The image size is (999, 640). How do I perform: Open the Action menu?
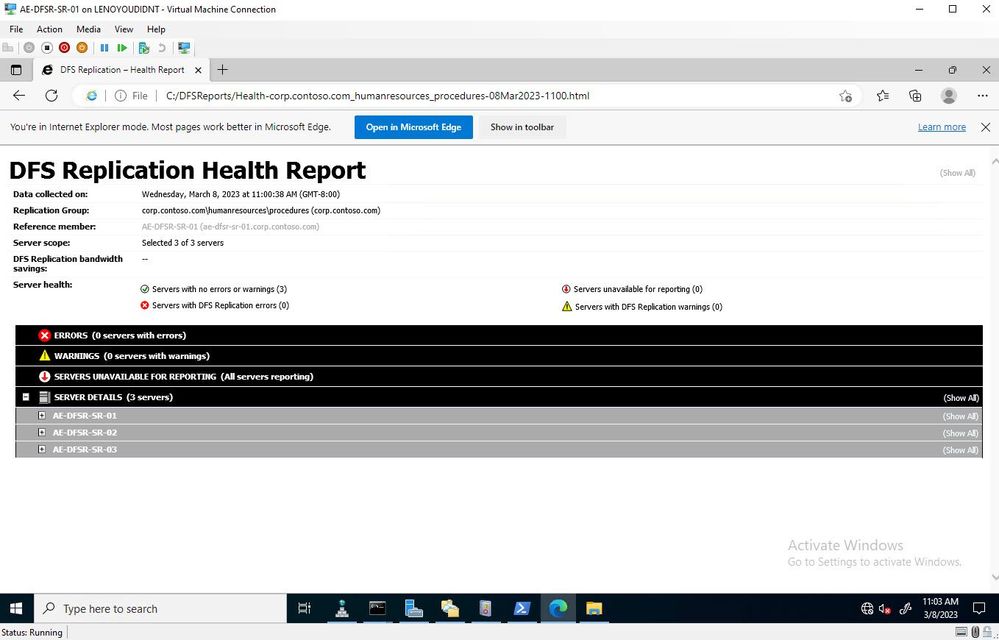49,29
